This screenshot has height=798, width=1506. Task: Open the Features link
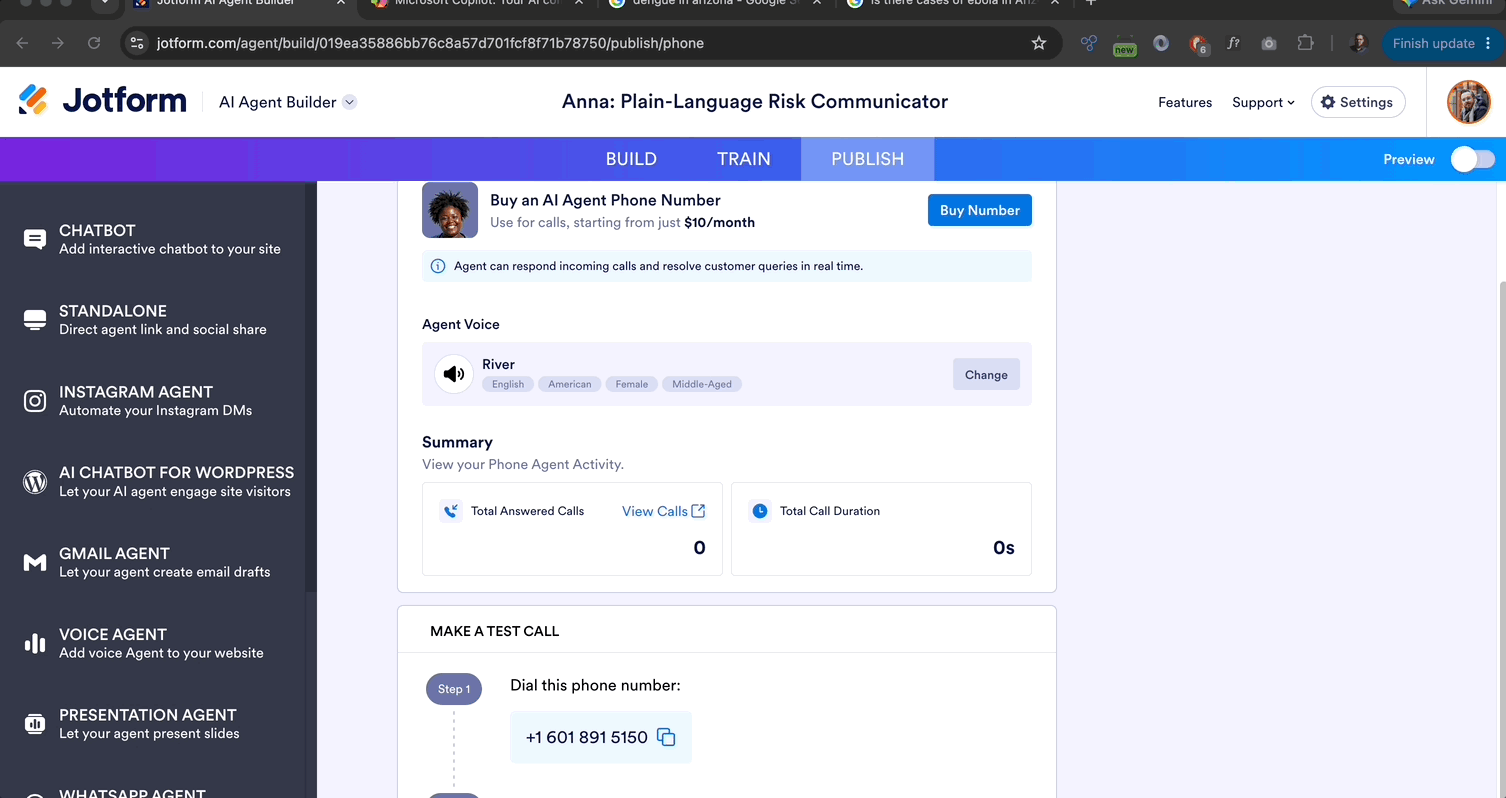1185,102
